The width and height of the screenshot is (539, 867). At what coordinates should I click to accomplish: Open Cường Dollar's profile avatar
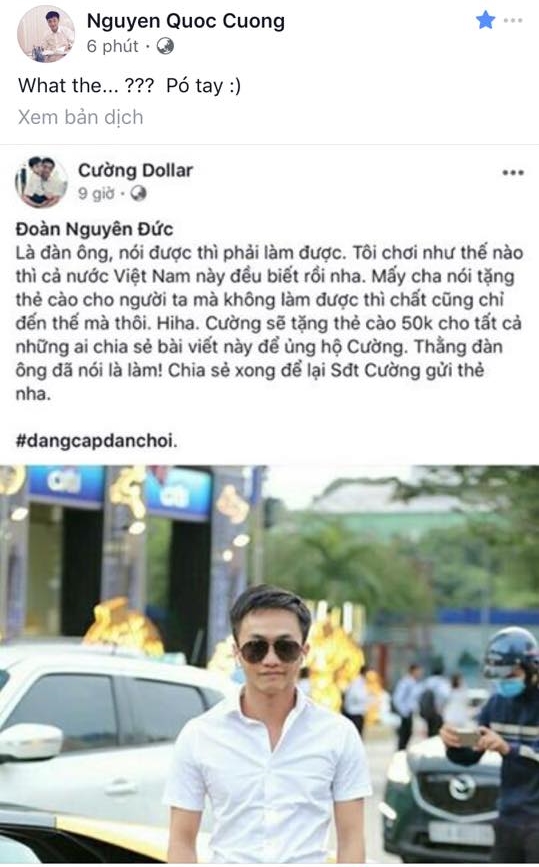pyautogui.click(x=41, y=181)
